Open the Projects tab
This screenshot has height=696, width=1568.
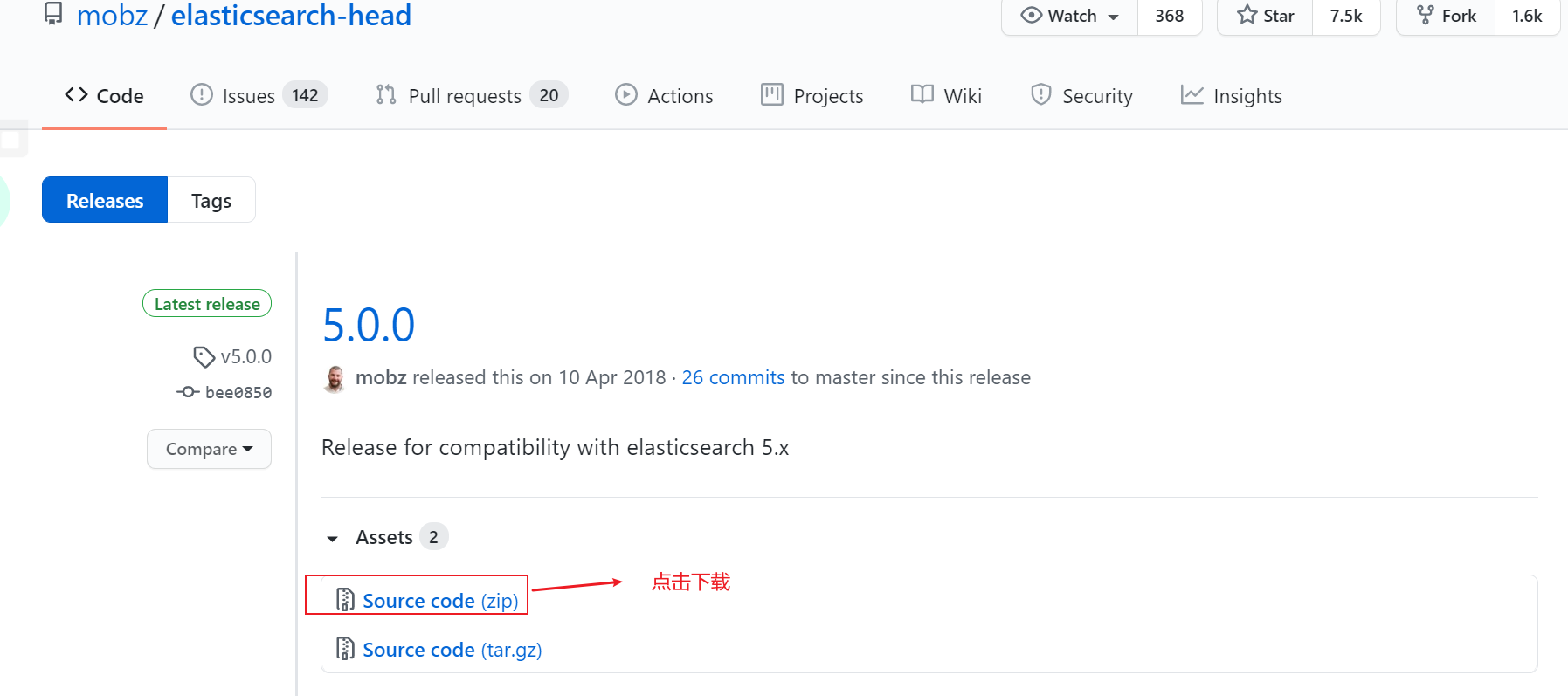(812, 95)
